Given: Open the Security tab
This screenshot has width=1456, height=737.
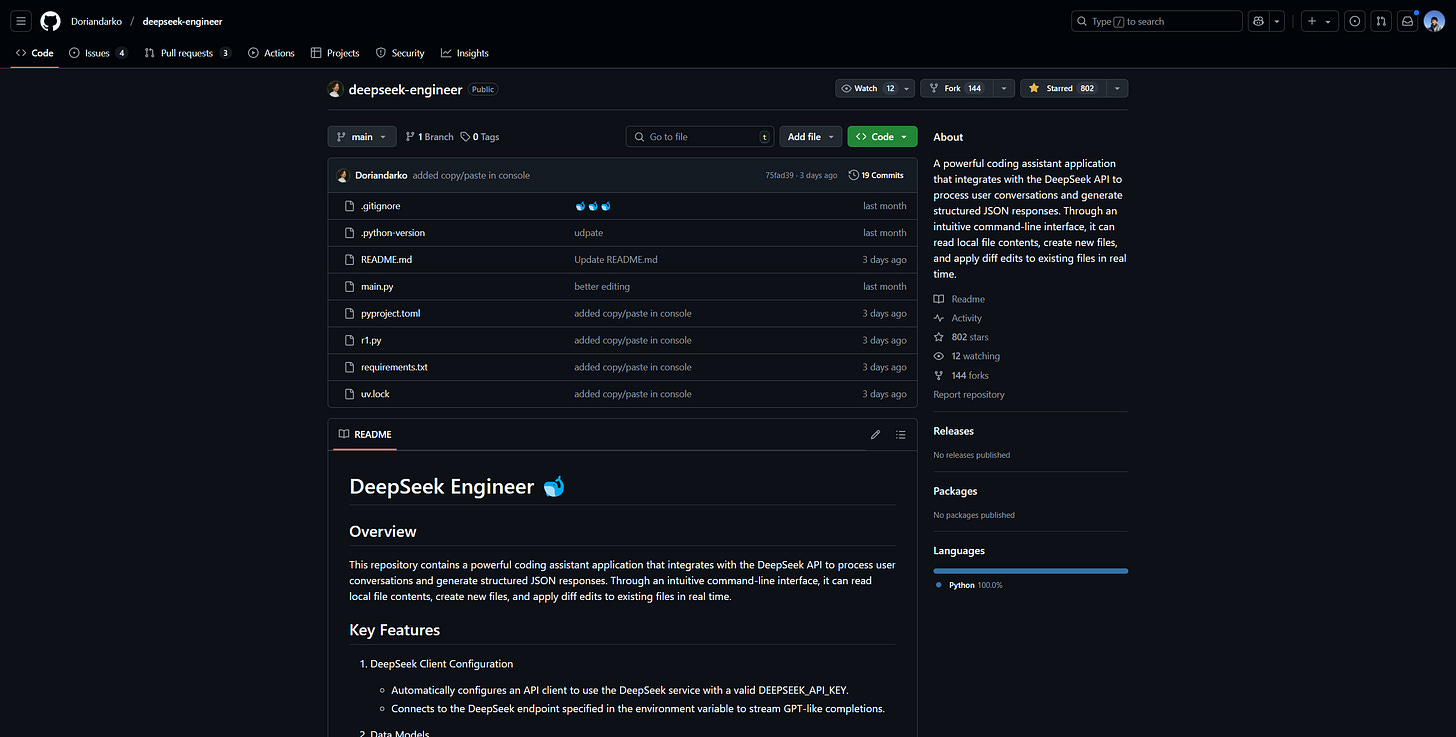Looking at the screenshot, I should tap(400, 53).
